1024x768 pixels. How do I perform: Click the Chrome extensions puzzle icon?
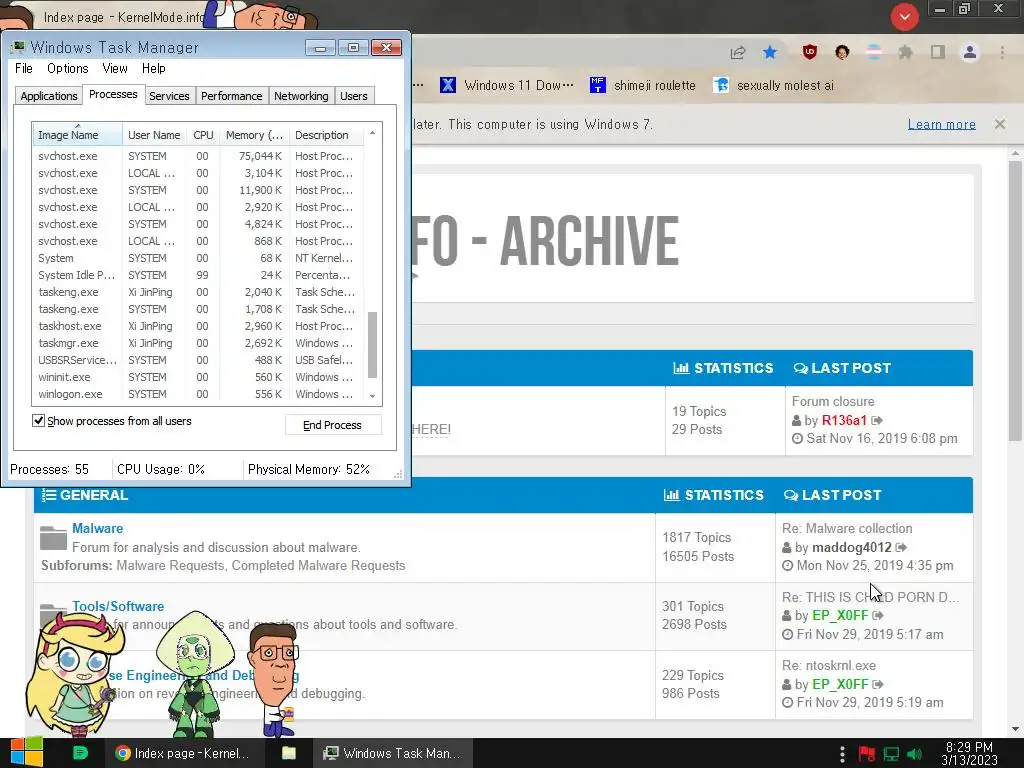click(905, 52)
